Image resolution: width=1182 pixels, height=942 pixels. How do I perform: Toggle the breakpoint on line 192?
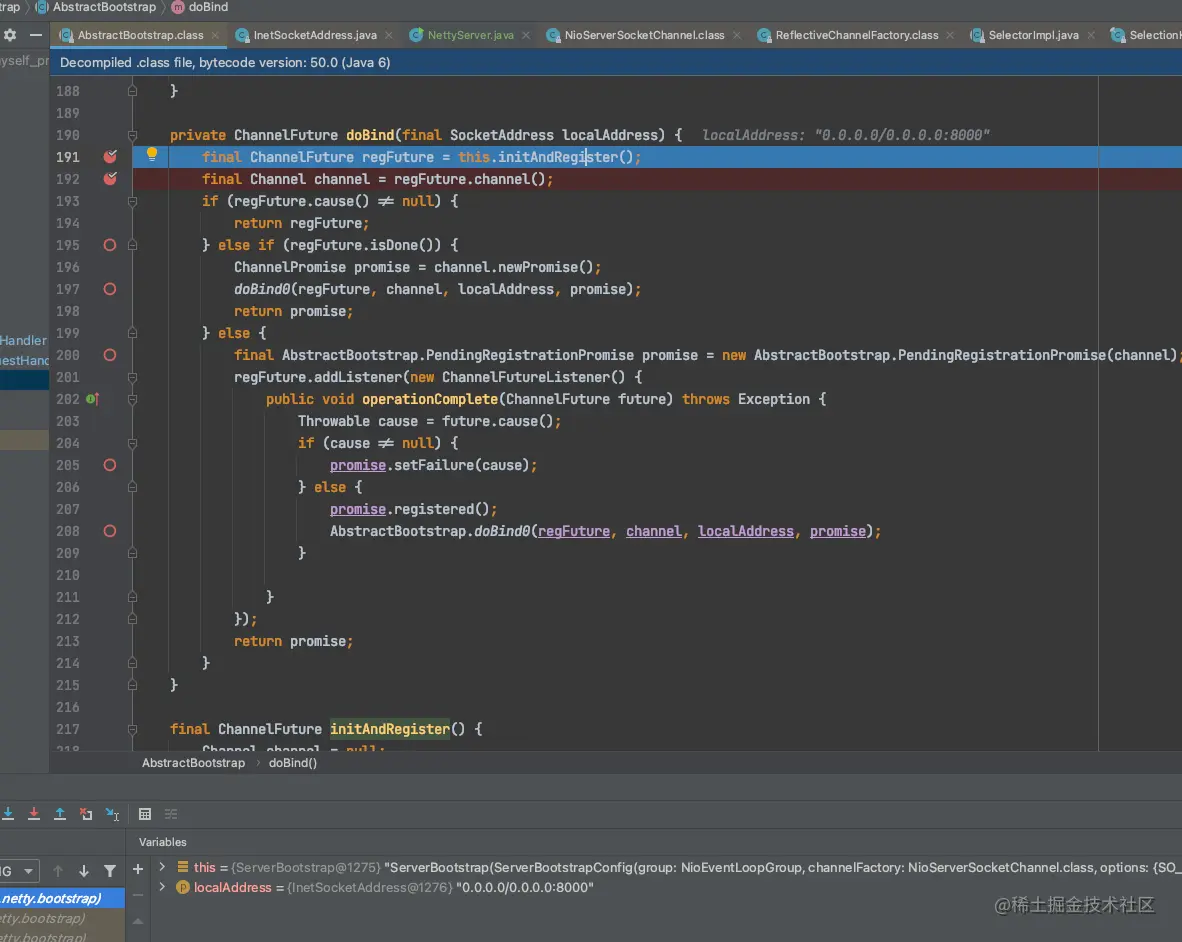click(x=110, y=179)
